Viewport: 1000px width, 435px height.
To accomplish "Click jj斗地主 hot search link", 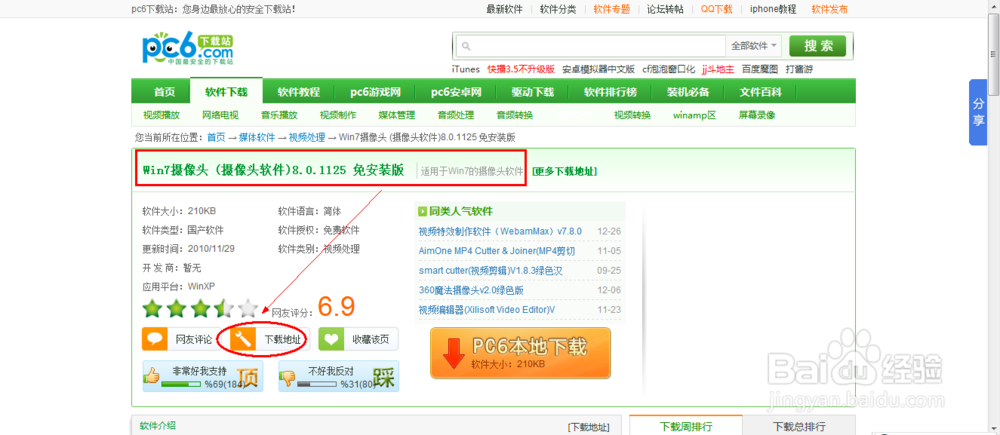I will coord(718,69).
